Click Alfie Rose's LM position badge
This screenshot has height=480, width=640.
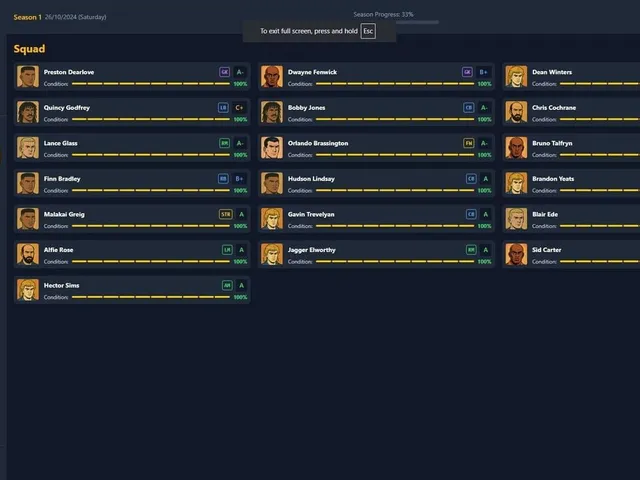[227, 250]
